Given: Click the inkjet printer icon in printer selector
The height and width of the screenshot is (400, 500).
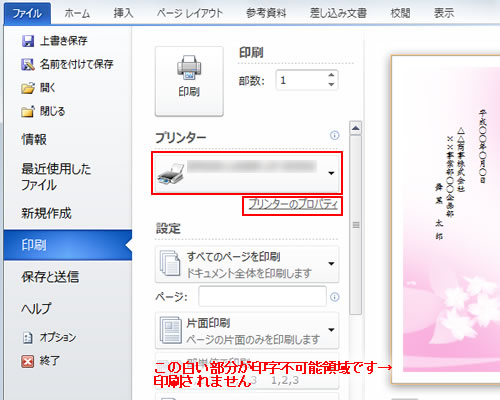Looking at the screenshot, I should [171, 174].
